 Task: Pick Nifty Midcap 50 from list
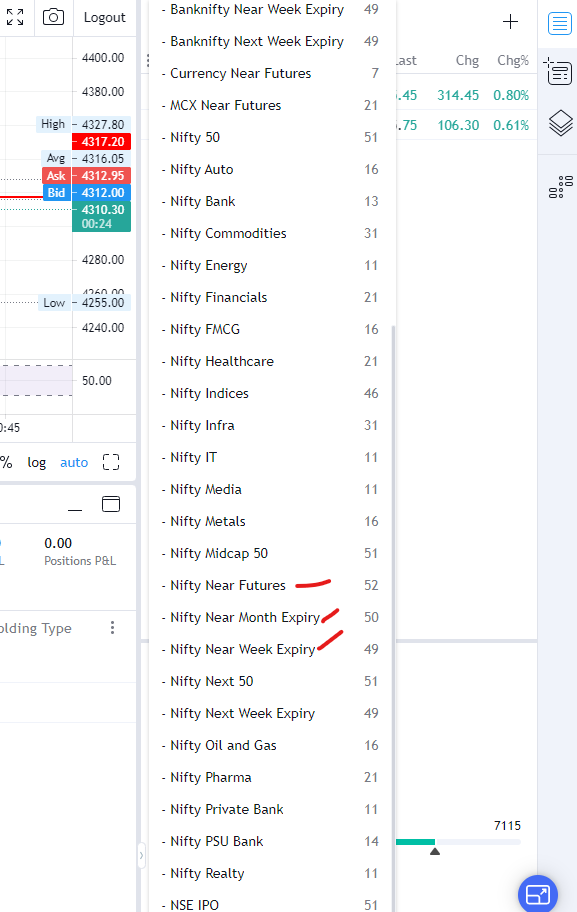click(271, 553)
